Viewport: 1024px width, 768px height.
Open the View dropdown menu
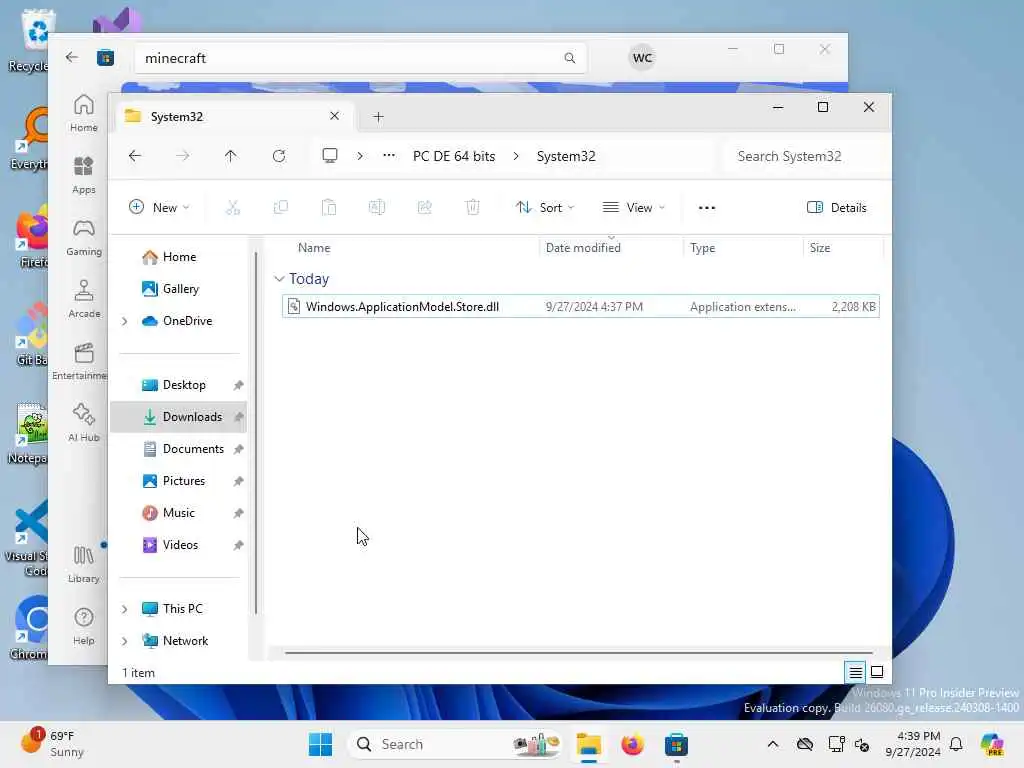[633, 208]
